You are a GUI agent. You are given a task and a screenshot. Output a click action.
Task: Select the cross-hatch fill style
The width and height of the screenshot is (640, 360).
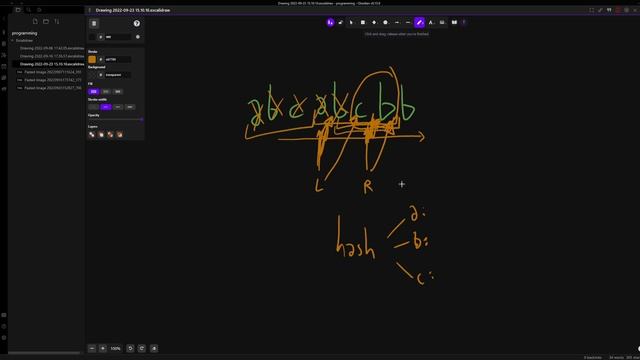(106, 91)
